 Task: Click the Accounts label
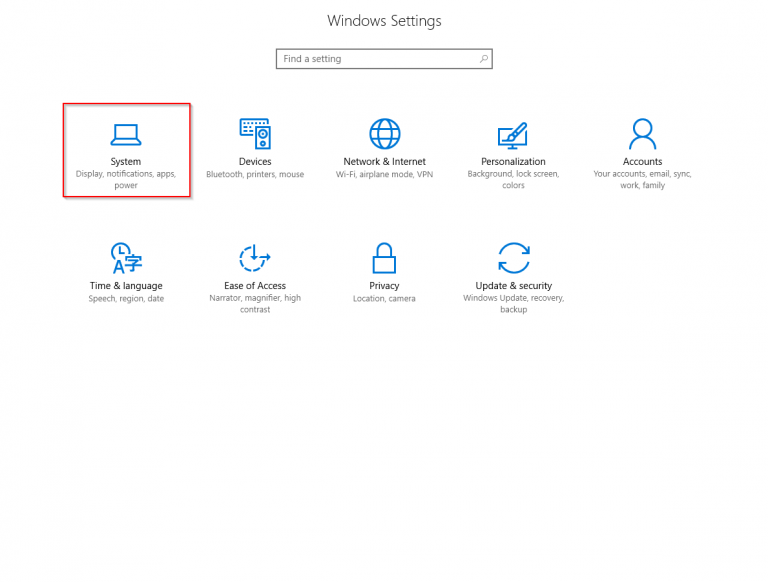[642, 162]
